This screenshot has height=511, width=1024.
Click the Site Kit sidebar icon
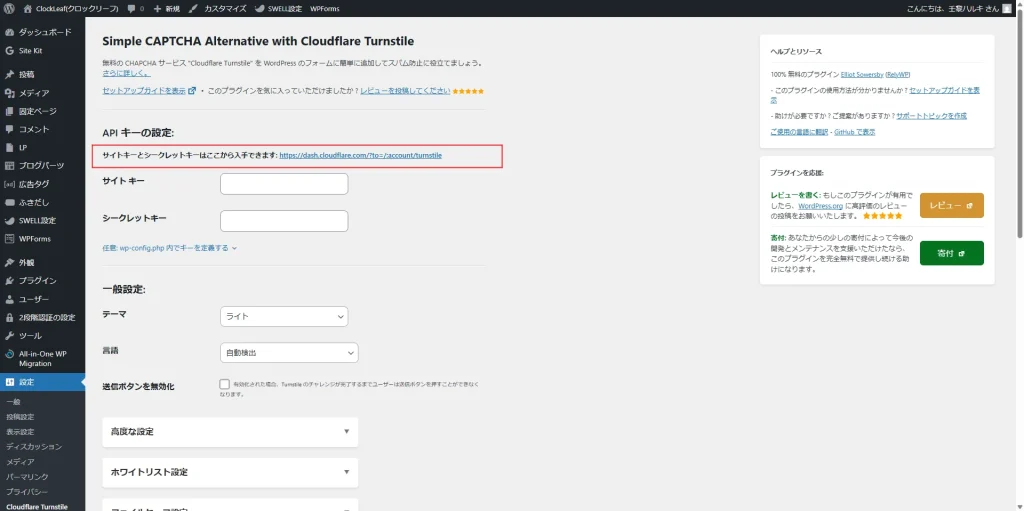[x=10, y=50]
